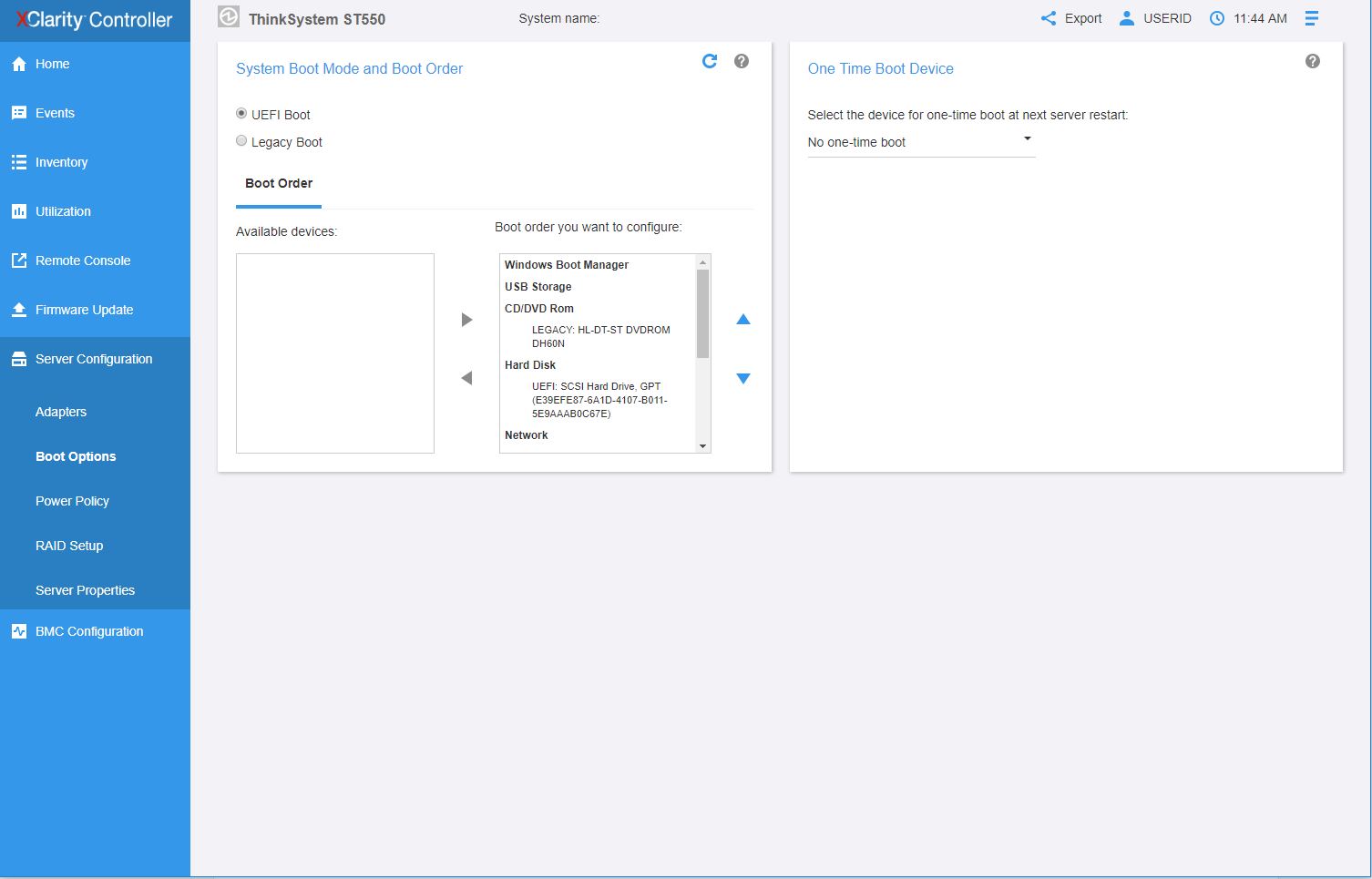The height and width of the screenshot is (879, 1372).
Task: Select Network in boot order list
Action: pyautogui.click(x=527, y=435)
